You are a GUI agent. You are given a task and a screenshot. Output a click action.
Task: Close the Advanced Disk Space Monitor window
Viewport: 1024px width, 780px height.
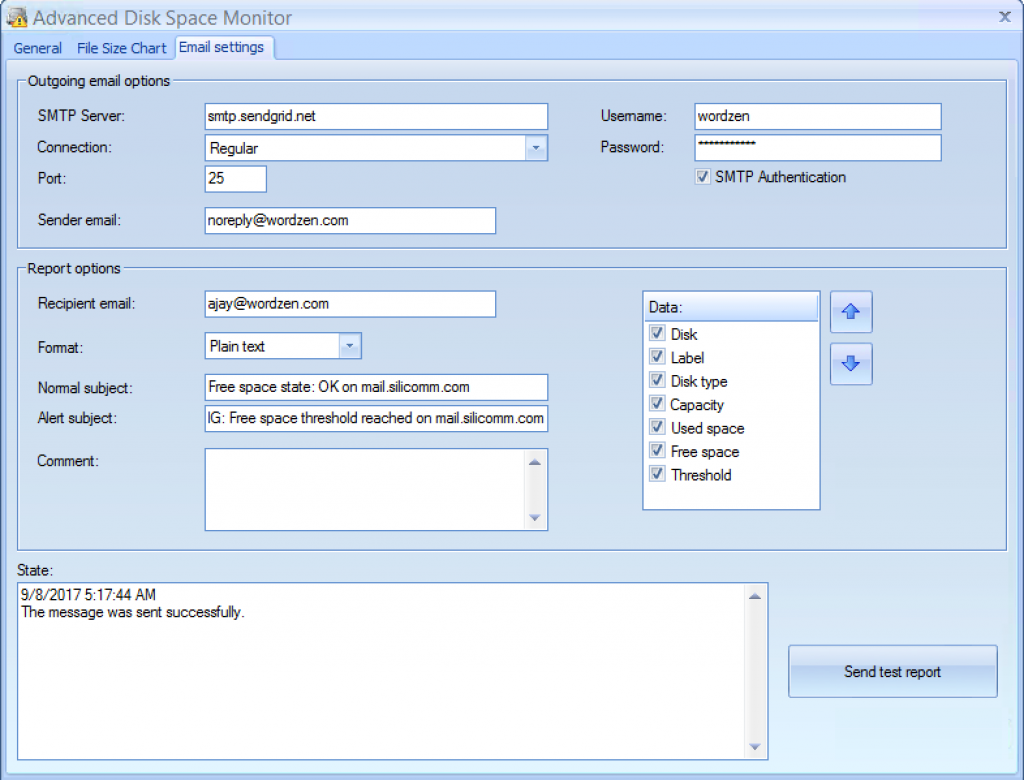1004,15
